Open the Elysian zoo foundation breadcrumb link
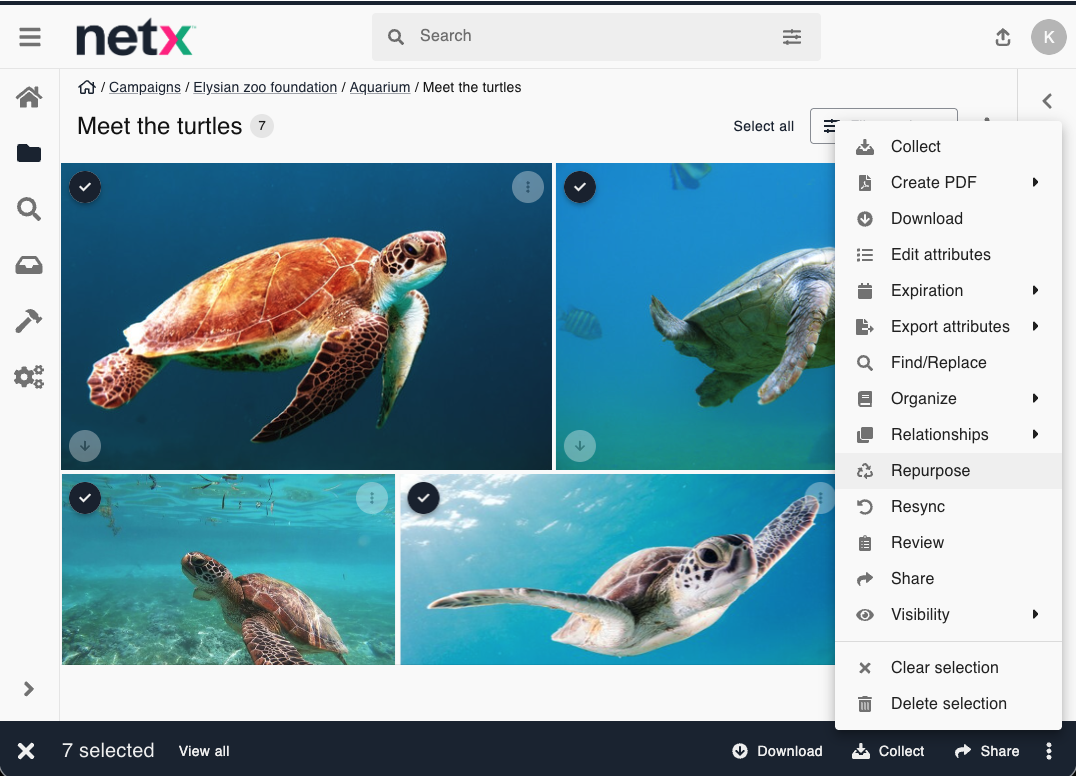1076x776 pixels. click(x=265, y=87)
